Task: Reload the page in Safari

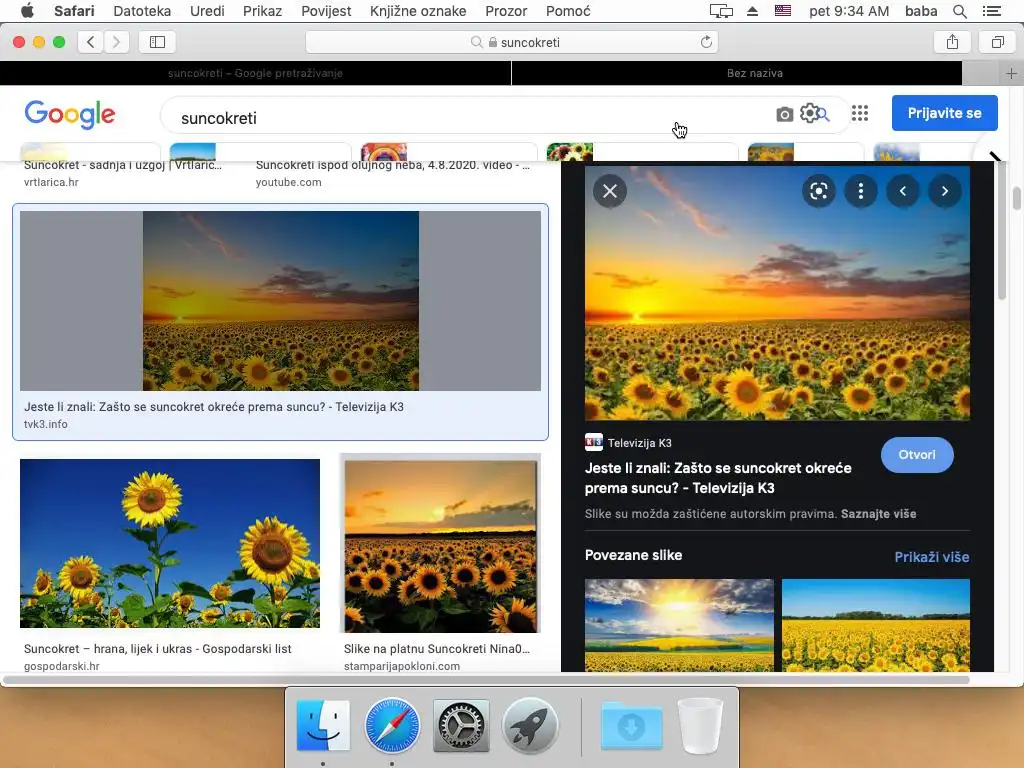Action: [706, 42]
